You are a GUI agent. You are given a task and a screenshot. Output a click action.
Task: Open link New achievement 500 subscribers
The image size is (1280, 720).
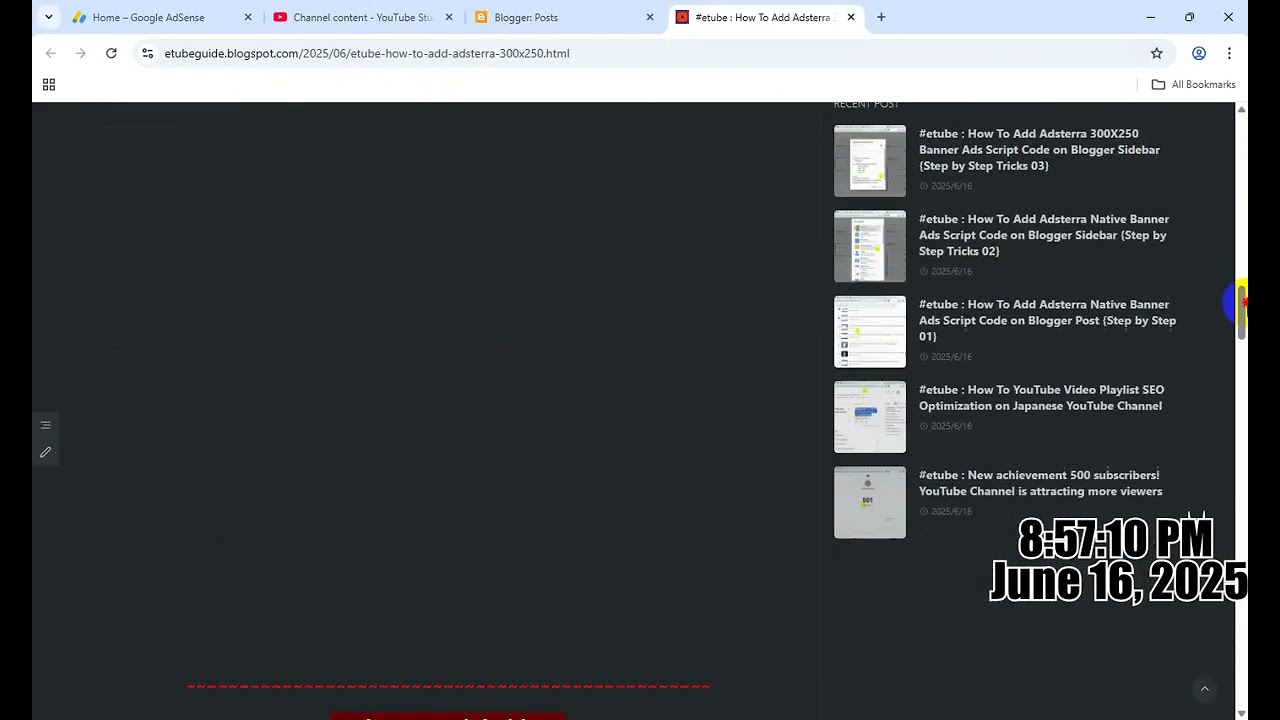coord(1040,483)
